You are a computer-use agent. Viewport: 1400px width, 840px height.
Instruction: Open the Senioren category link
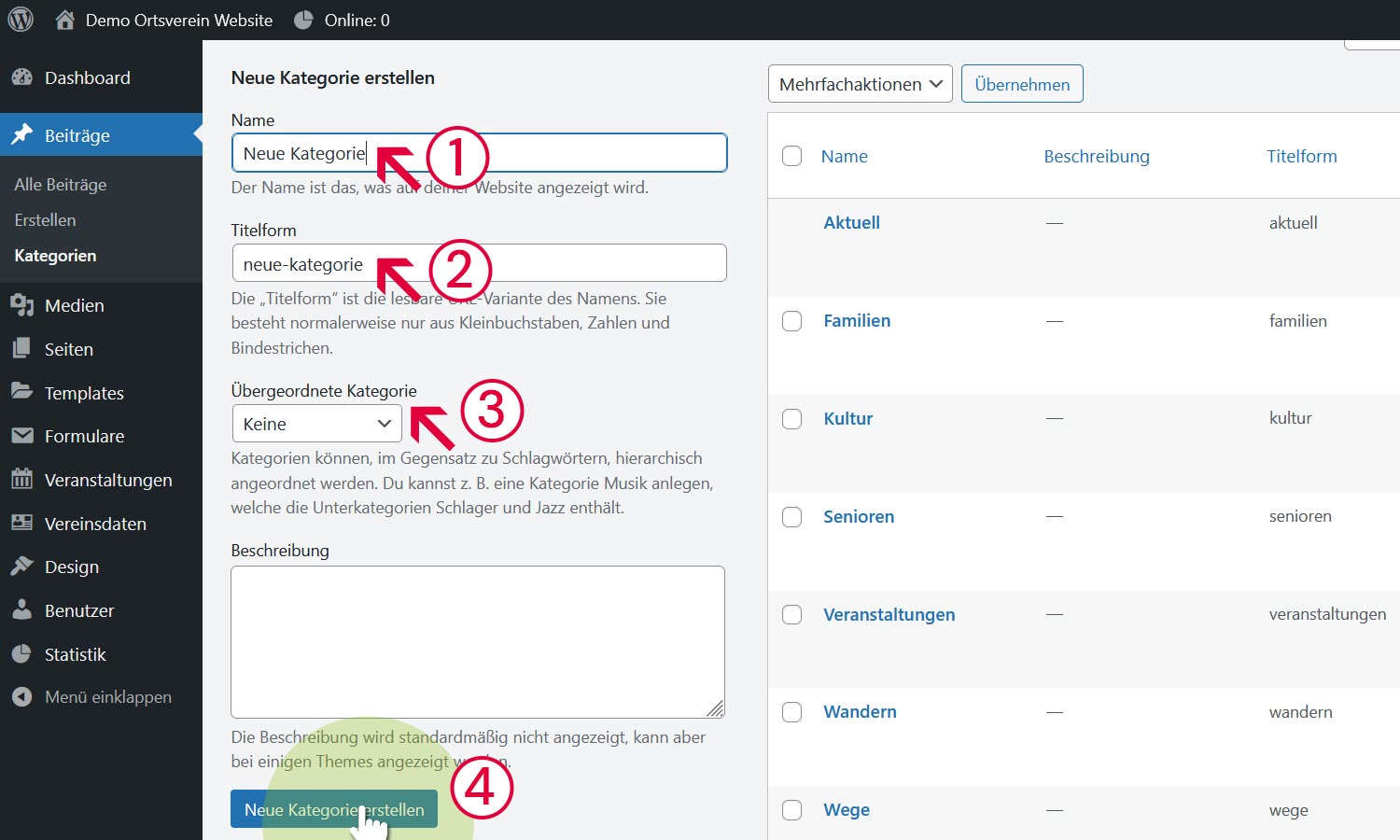(859, 516)
